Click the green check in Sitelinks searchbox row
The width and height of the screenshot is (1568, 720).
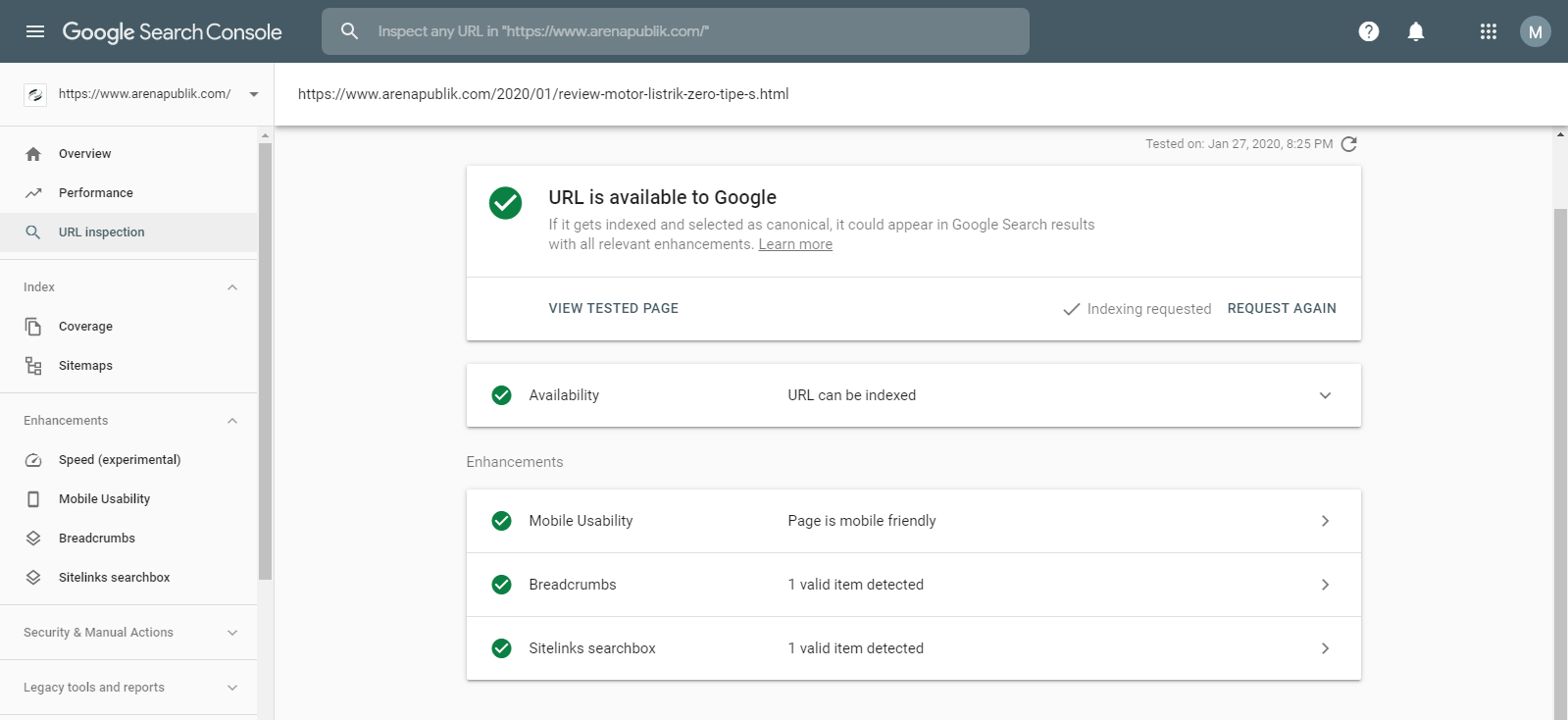501,648
